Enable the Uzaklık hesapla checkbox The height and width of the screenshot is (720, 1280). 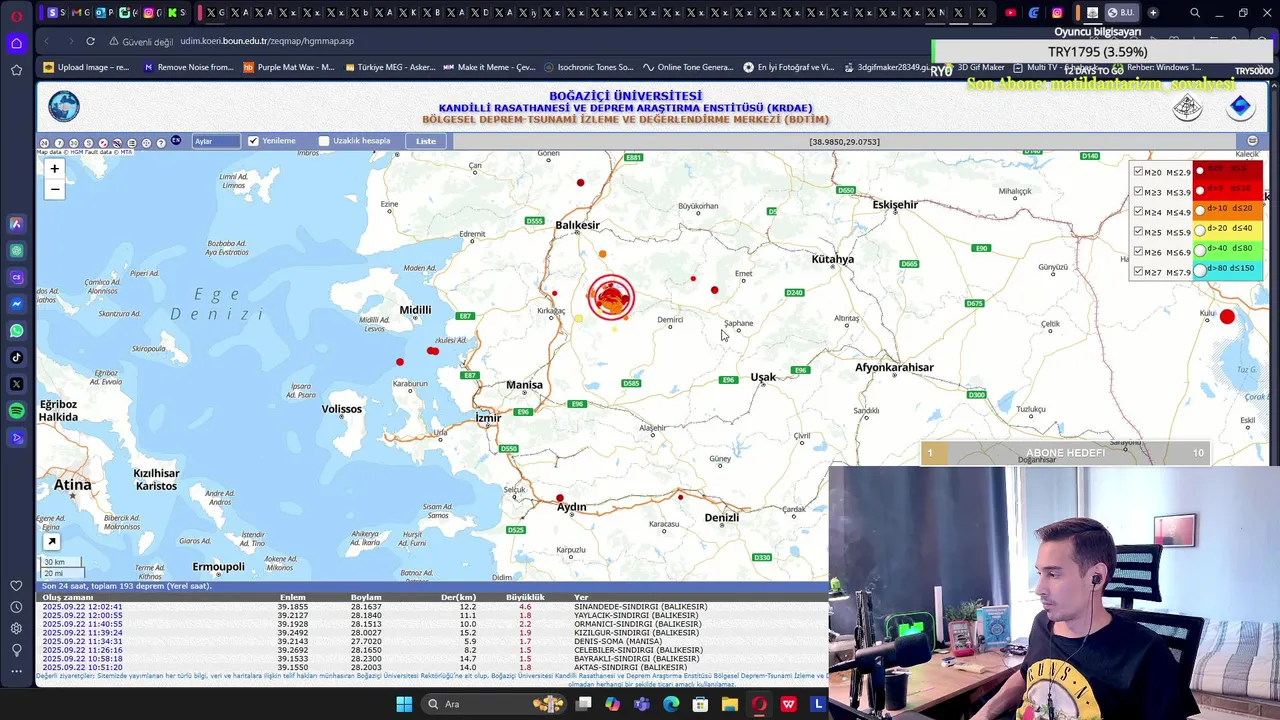pyautogui.click(x=324, y=141)
